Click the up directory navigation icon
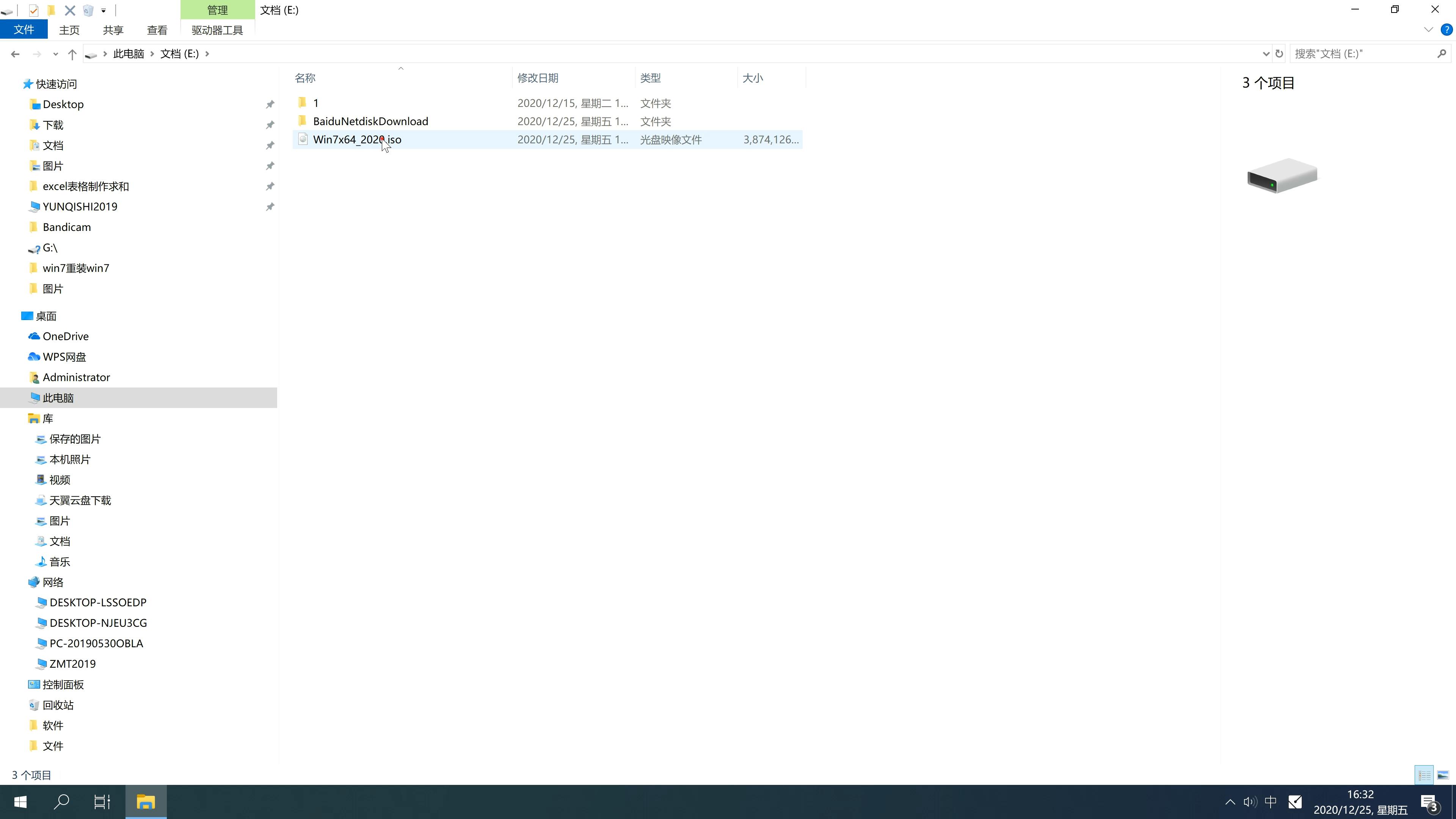The image size is (1456, 819). (71, 53)
